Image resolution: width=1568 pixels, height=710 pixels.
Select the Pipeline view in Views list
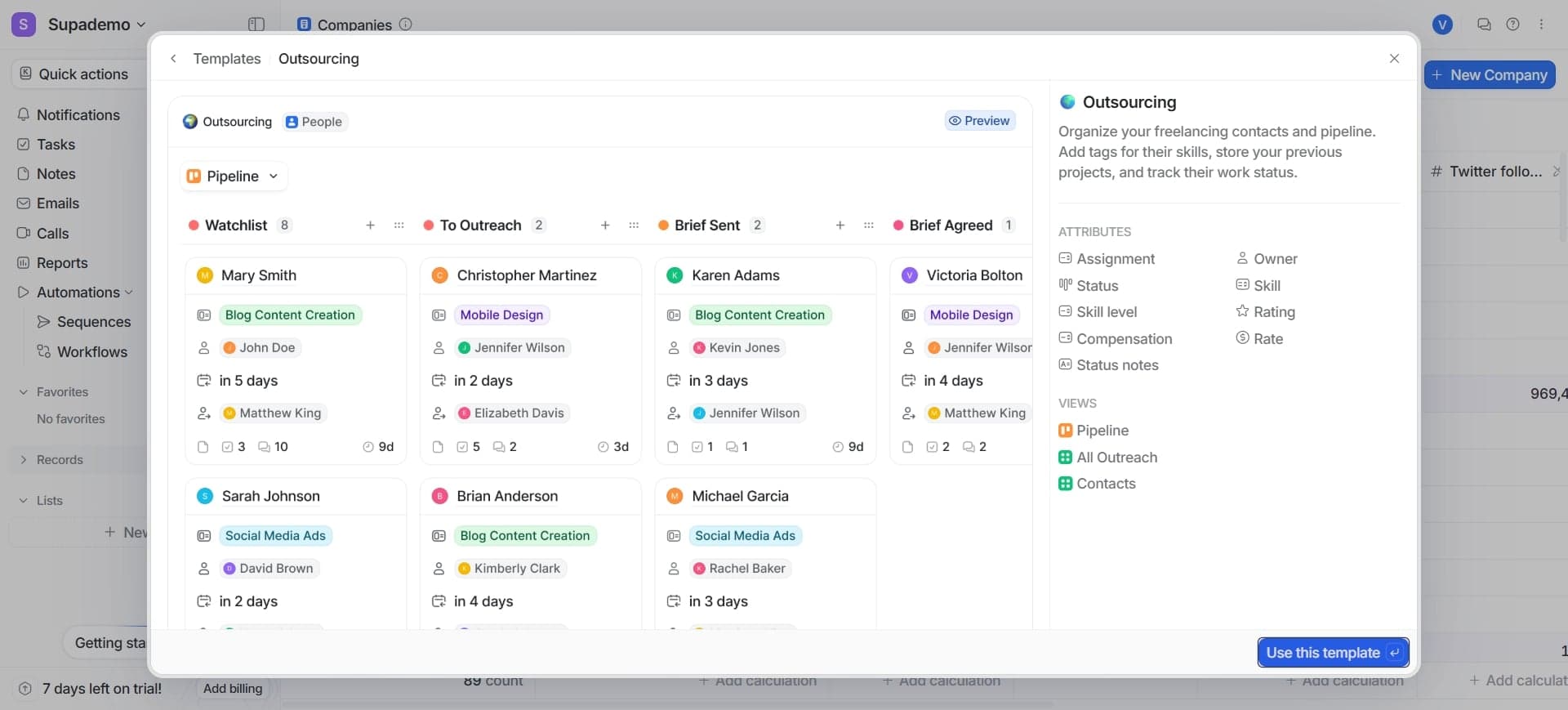coord(1094,431)
